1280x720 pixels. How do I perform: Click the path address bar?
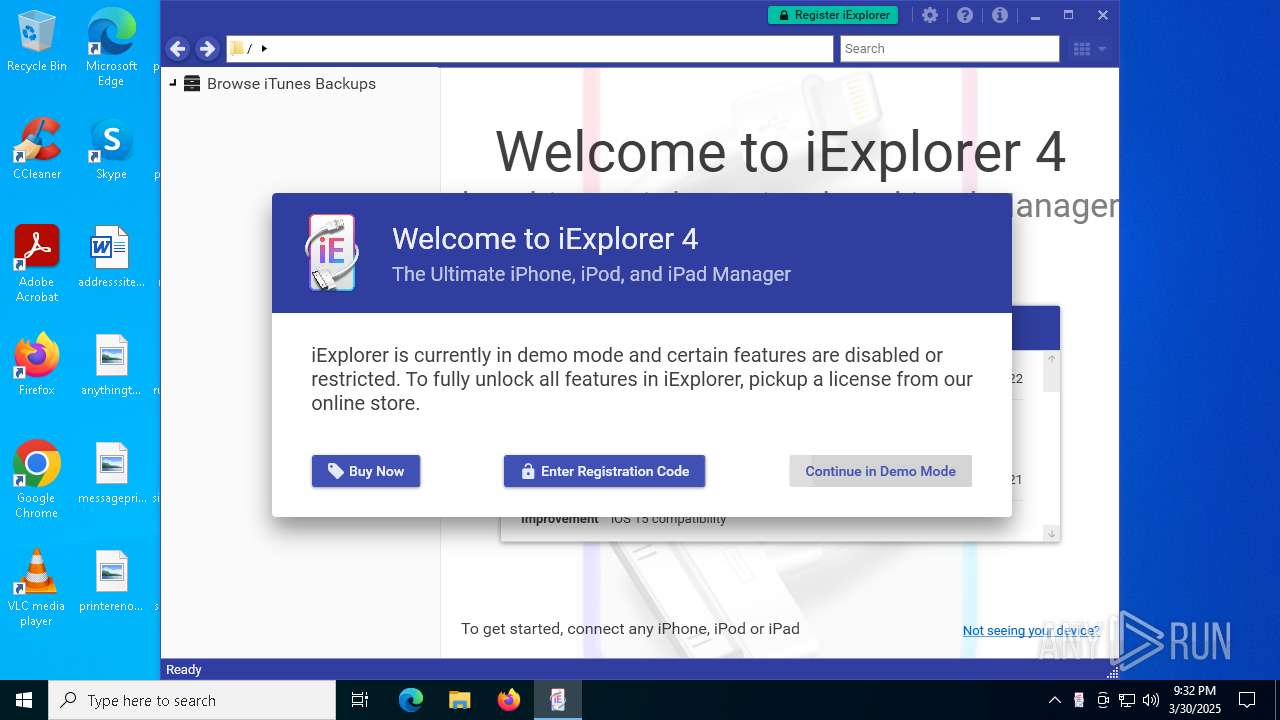point(530,48)
